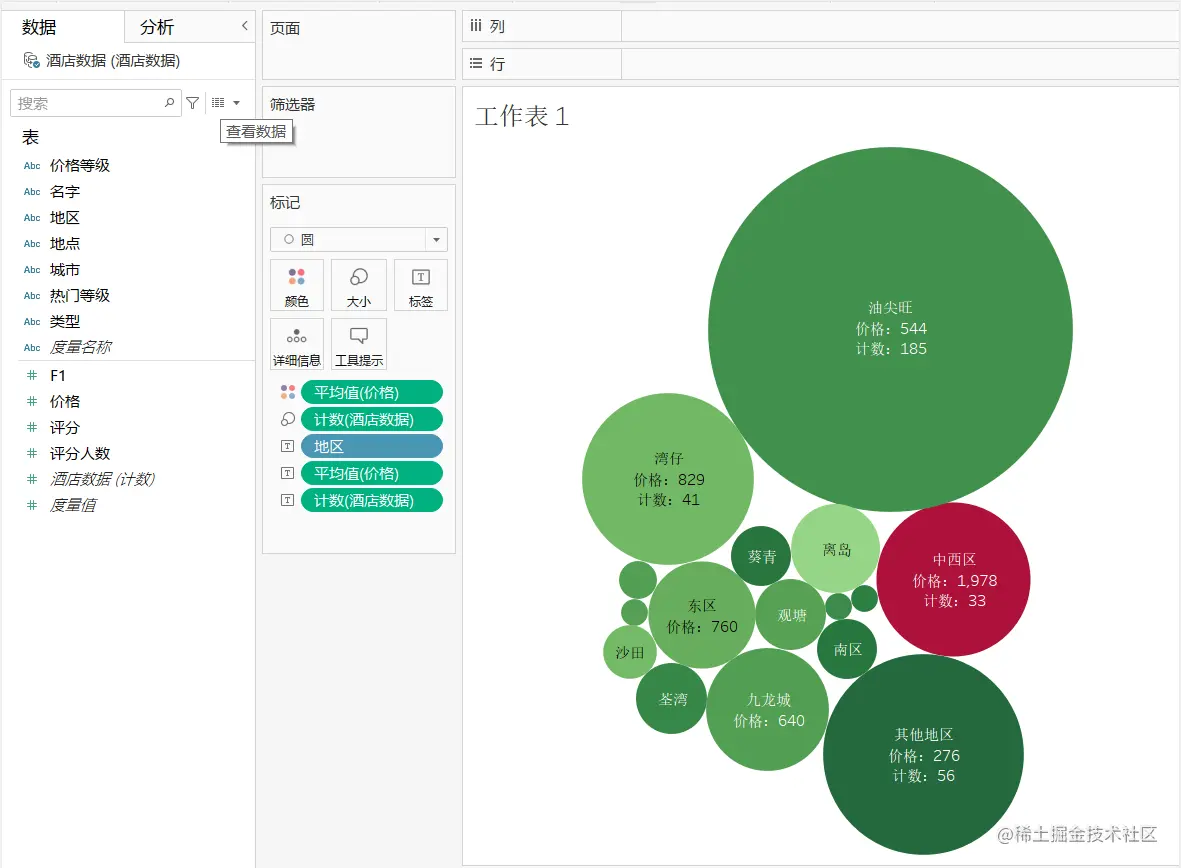Click the Abc icon next to 城市
Screen dimensions: 1181x868
[x=32, y=270]
